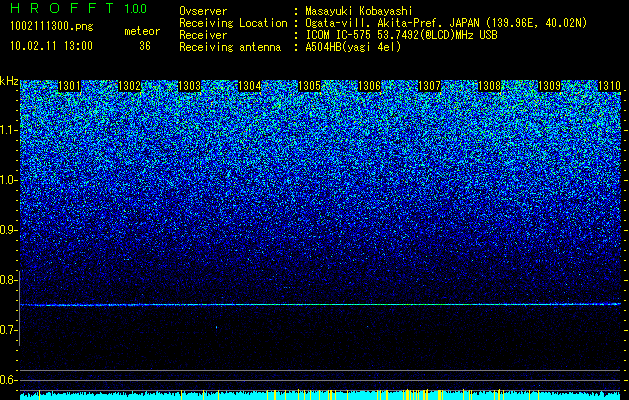
Task: Click the date stamp 10.02.11 13:00
Action: click(51, 46)
